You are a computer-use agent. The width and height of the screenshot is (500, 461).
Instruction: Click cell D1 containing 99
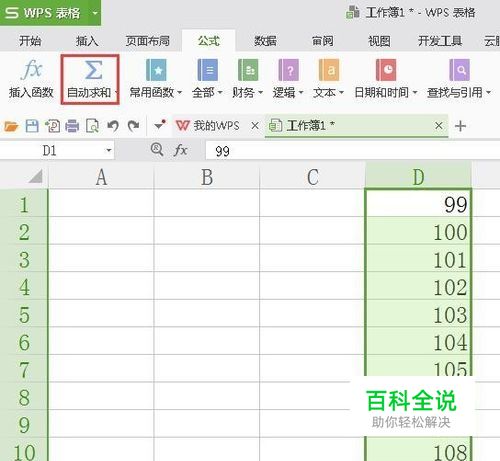(418, 203)
